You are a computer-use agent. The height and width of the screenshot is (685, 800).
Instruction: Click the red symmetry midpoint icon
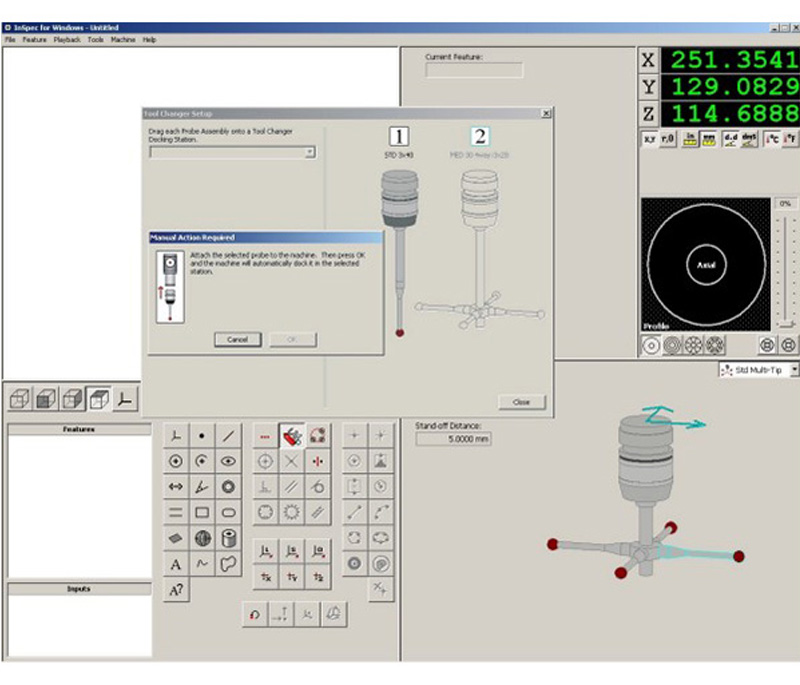click(x=318, y=462)
